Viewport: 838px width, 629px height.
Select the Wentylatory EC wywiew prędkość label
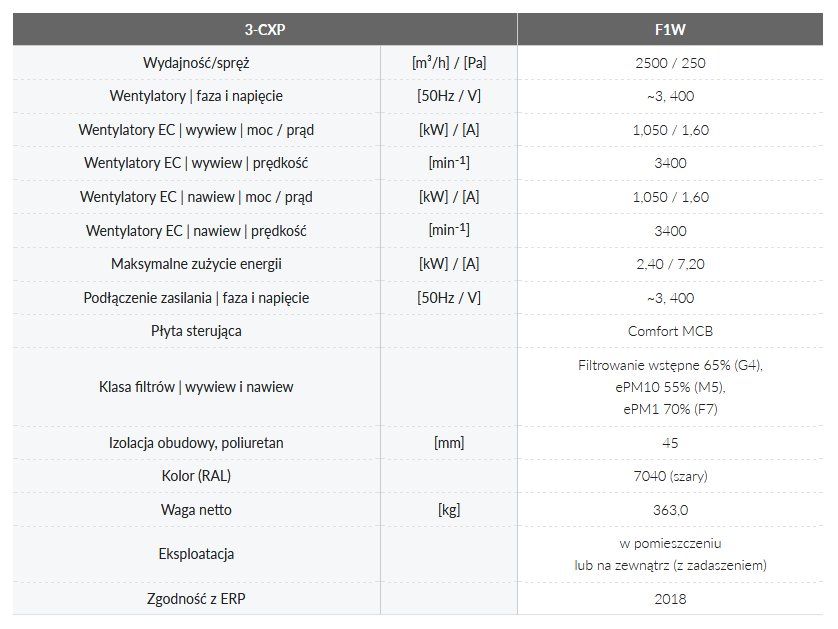tap(196, 163)
